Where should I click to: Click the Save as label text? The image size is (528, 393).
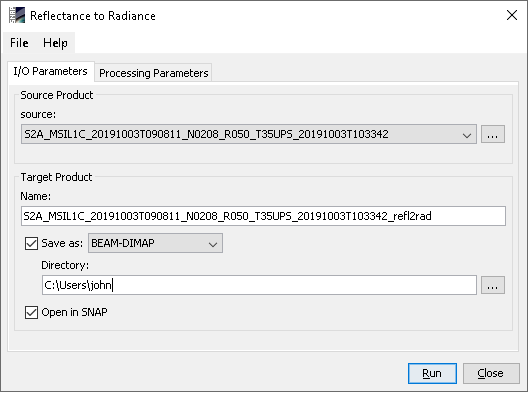pos(62,243)
